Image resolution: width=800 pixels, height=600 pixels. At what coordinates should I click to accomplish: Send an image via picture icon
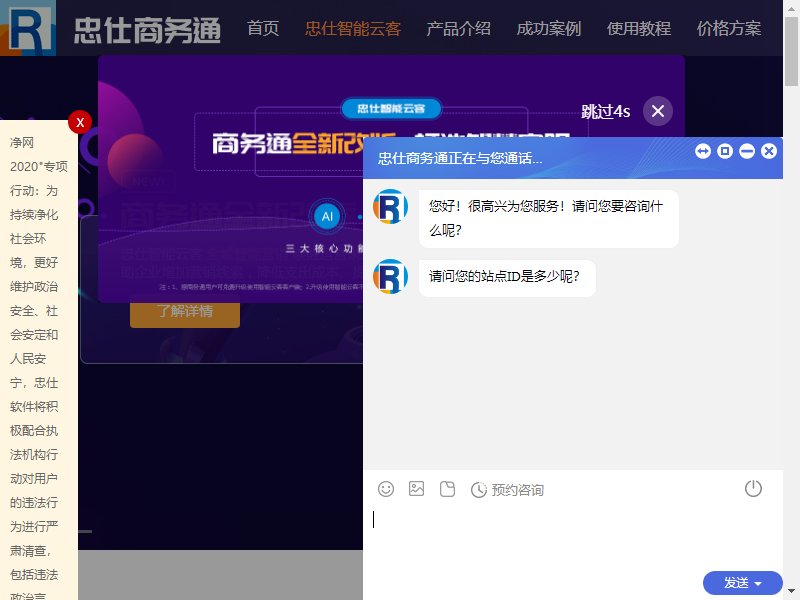pyautogui.click(x=416, y=489)
